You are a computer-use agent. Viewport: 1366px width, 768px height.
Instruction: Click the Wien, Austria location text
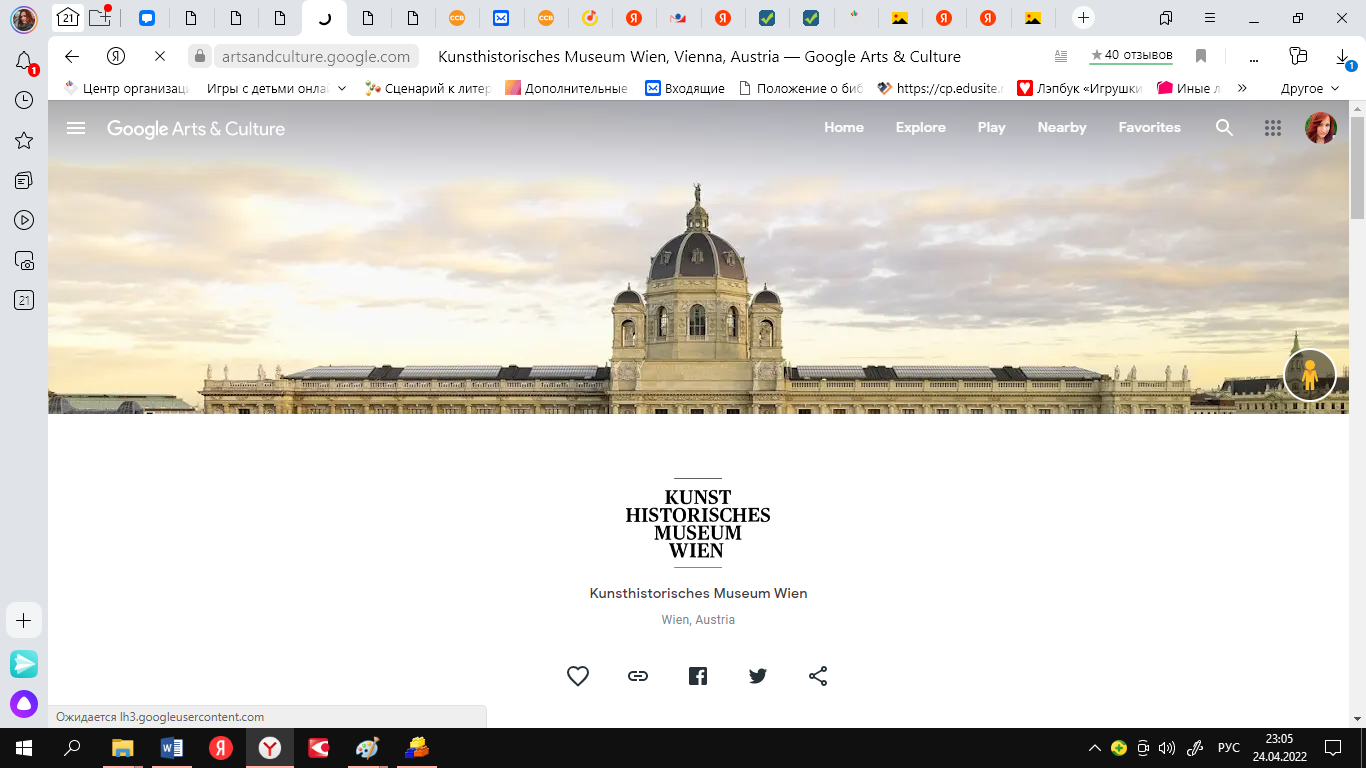pyautogui.click(x=698, y=620)
